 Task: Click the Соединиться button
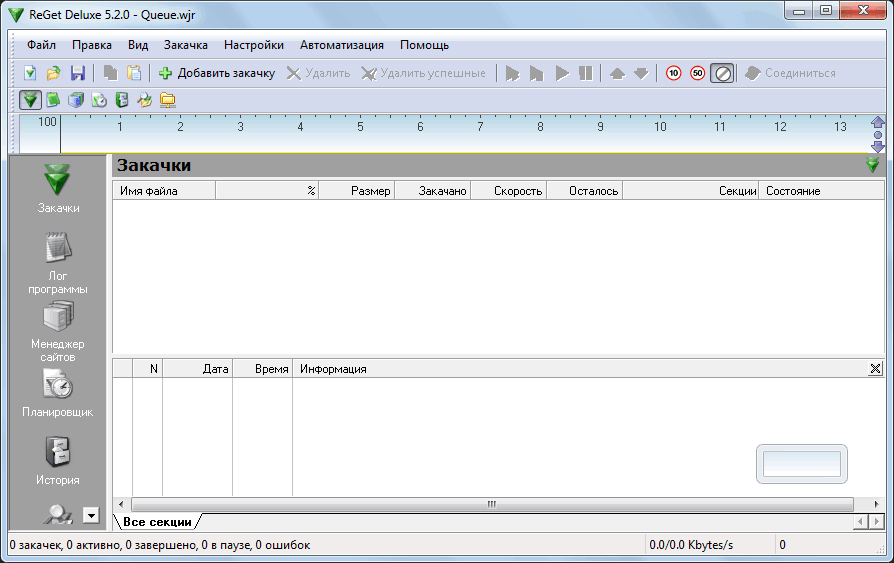point(790,73)
